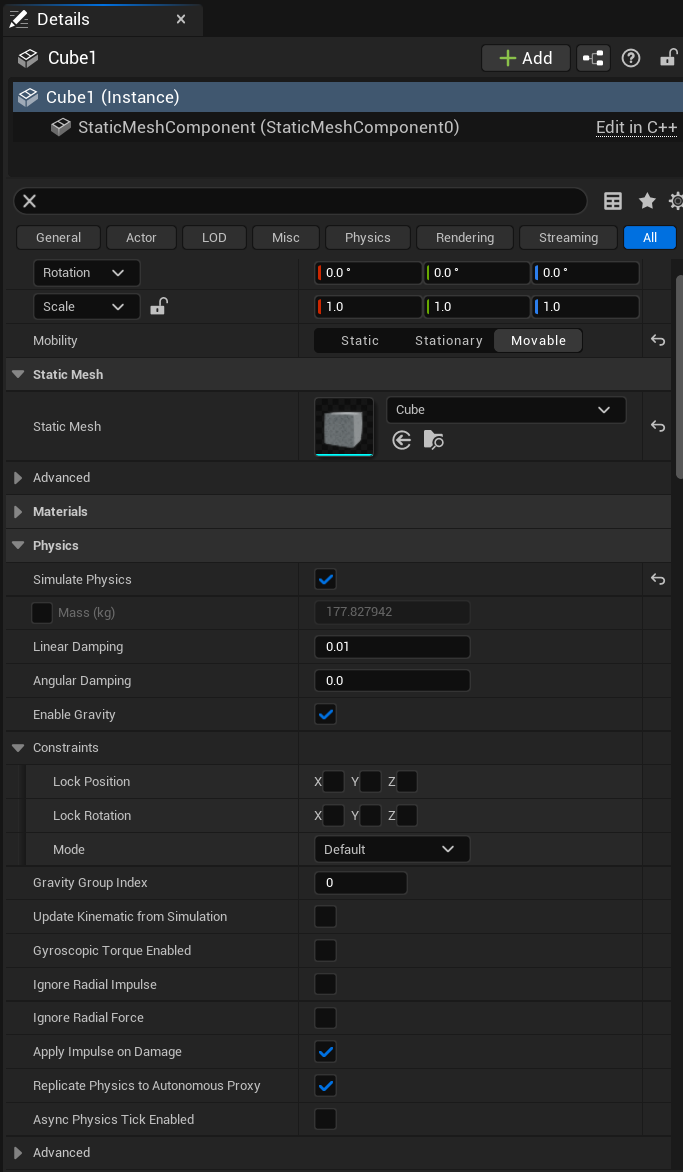The width and height of the screenshot is (683, 1172).
Task: Click the Gravity Group Index field
Action: pyautogui.click(x=361, y=883)
